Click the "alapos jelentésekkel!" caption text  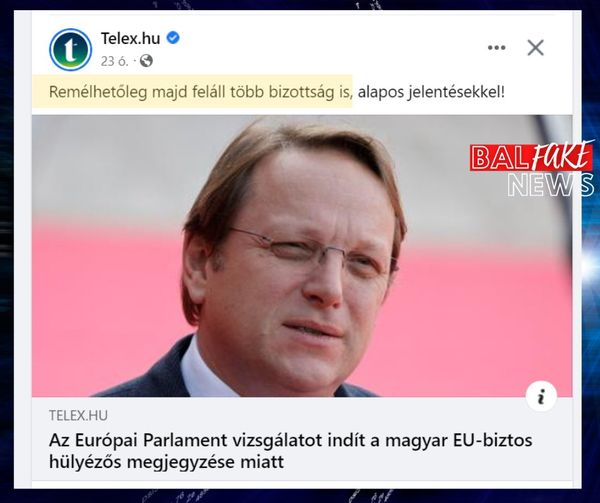click(431, 92)
